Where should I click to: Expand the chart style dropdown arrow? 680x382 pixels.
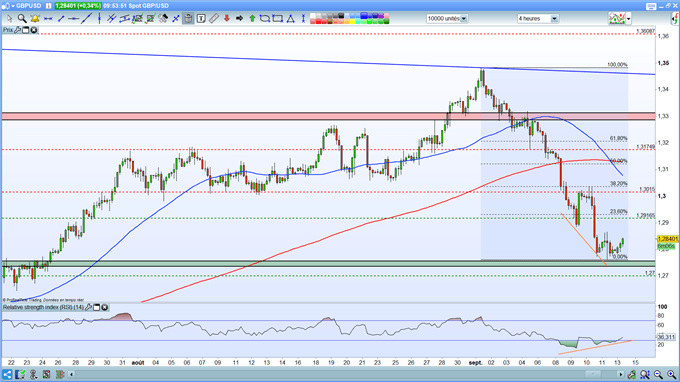pos(628,19)
